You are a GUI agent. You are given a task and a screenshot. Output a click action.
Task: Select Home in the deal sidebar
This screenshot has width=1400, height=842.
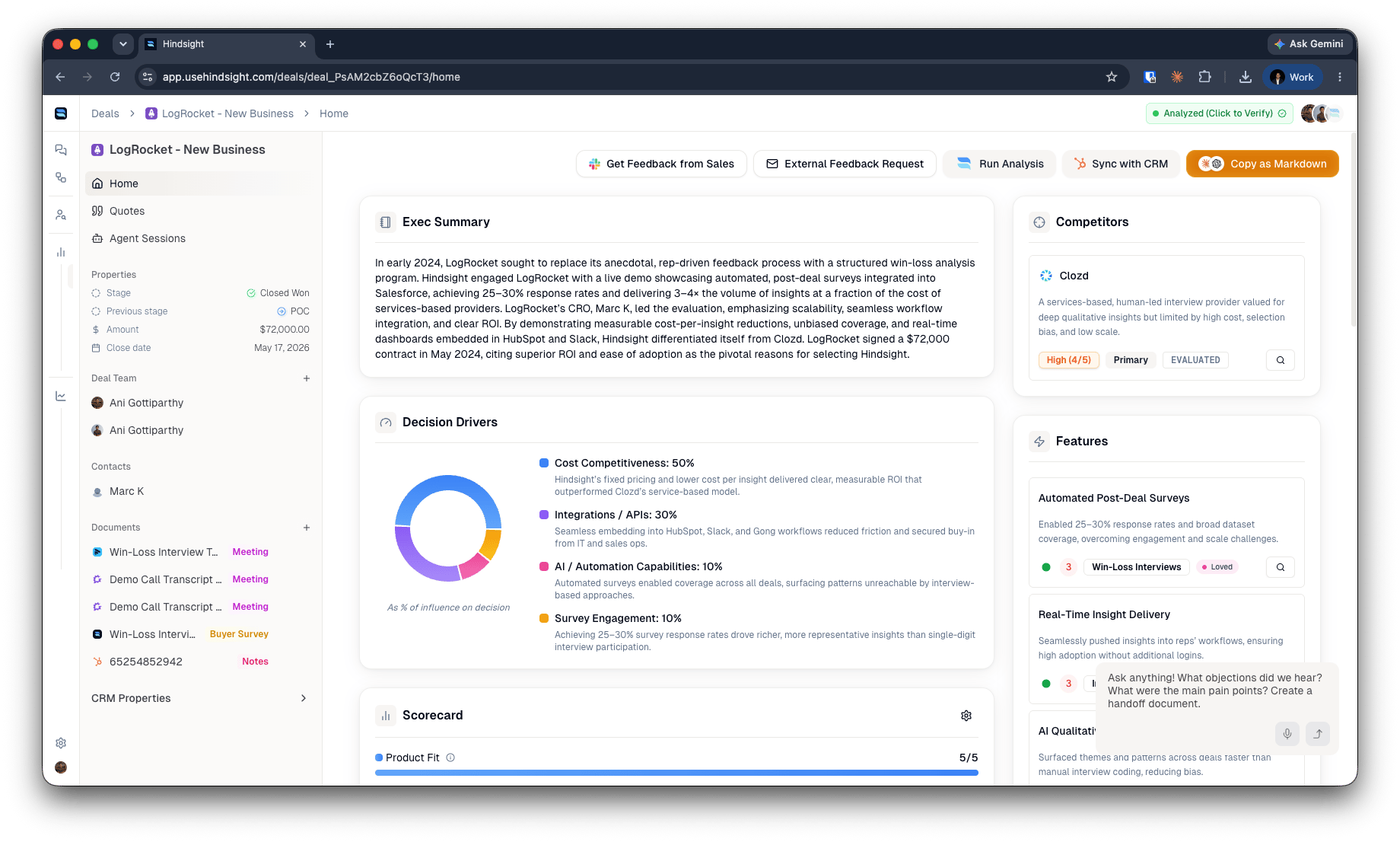199,183
